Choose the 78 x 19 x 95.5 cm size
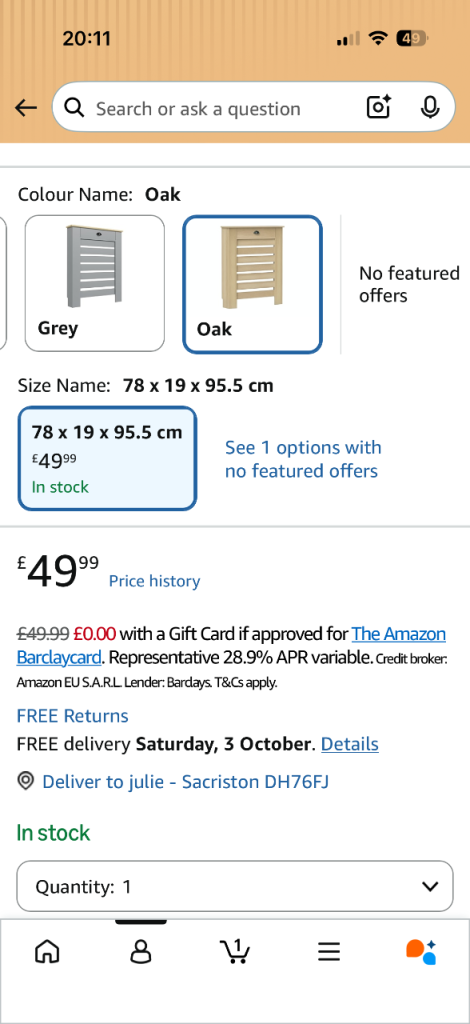 [107, 458]
